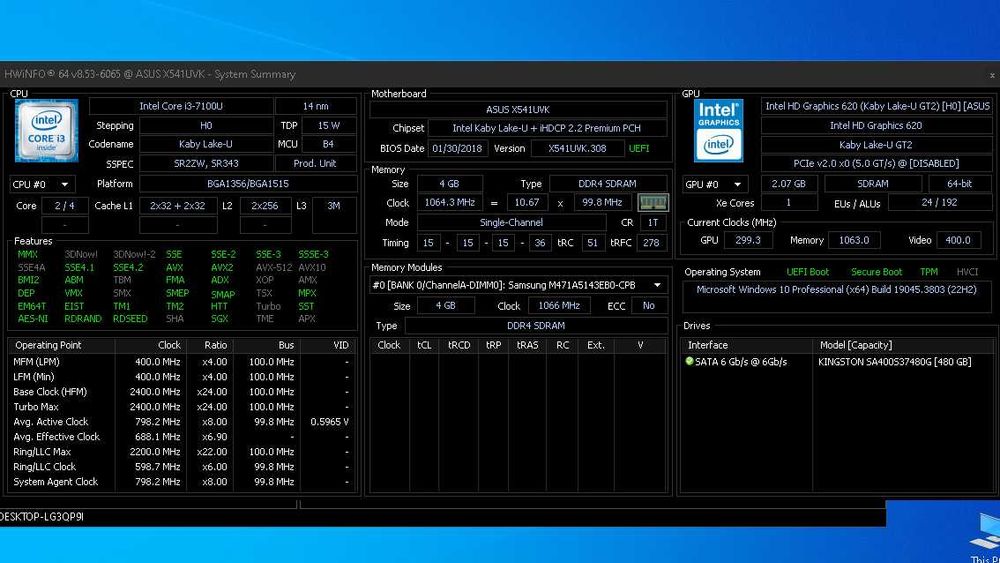Click the Intel Core i3-7100U name field
Viewport: 1000px width, 563px height.
click(x=181, y=106)
